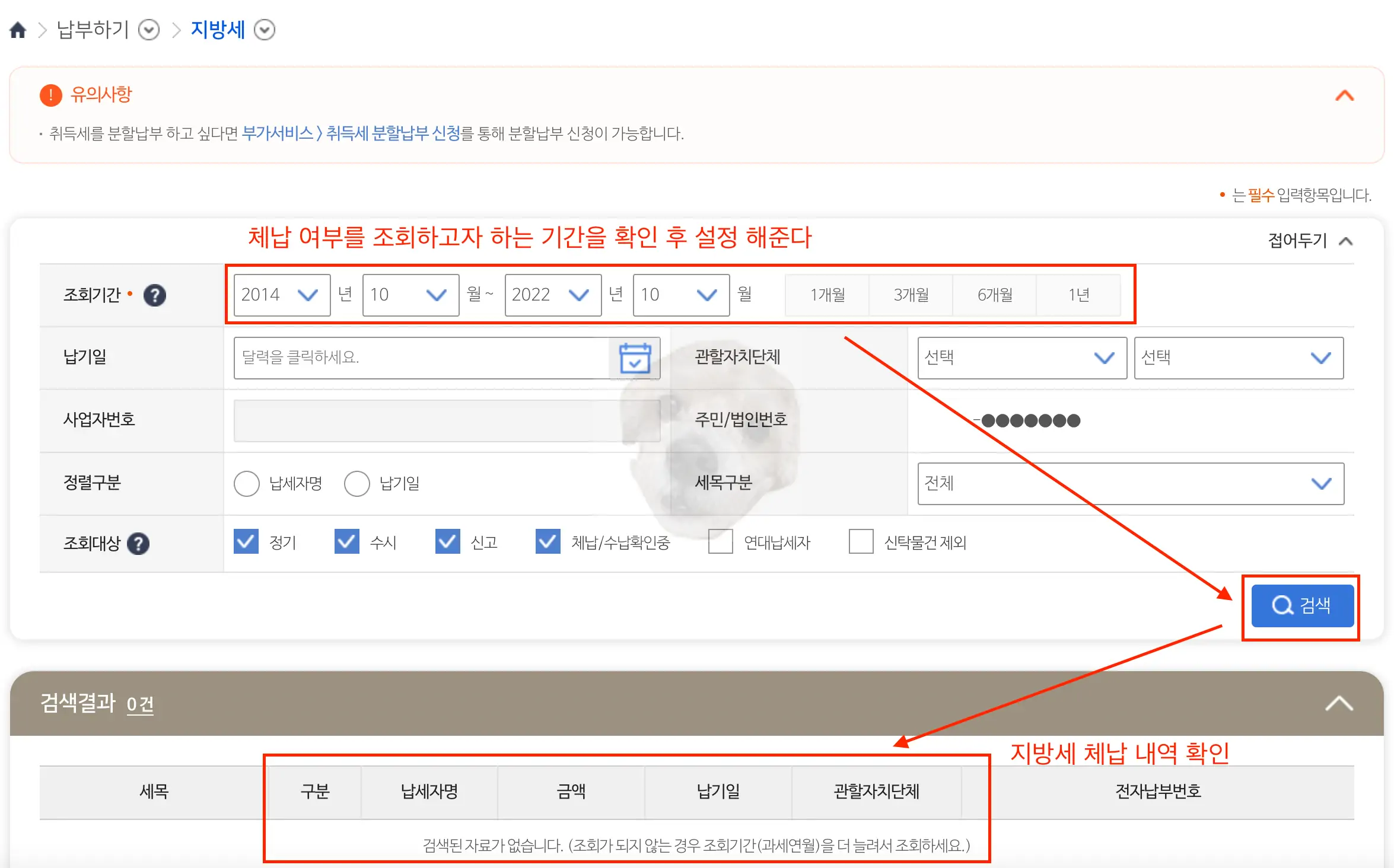Open the 취득세 분할납부 신청 link

[x=395, y=133]
